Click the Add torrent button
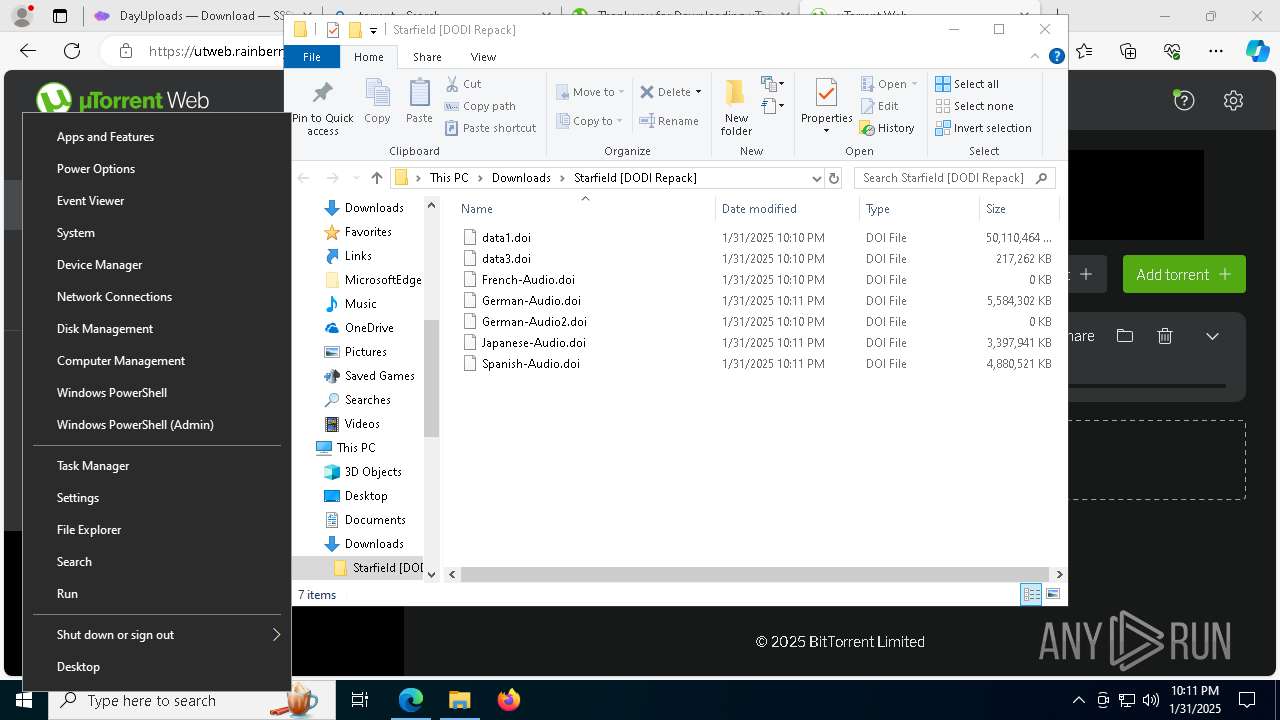 tap(1184, 274)
